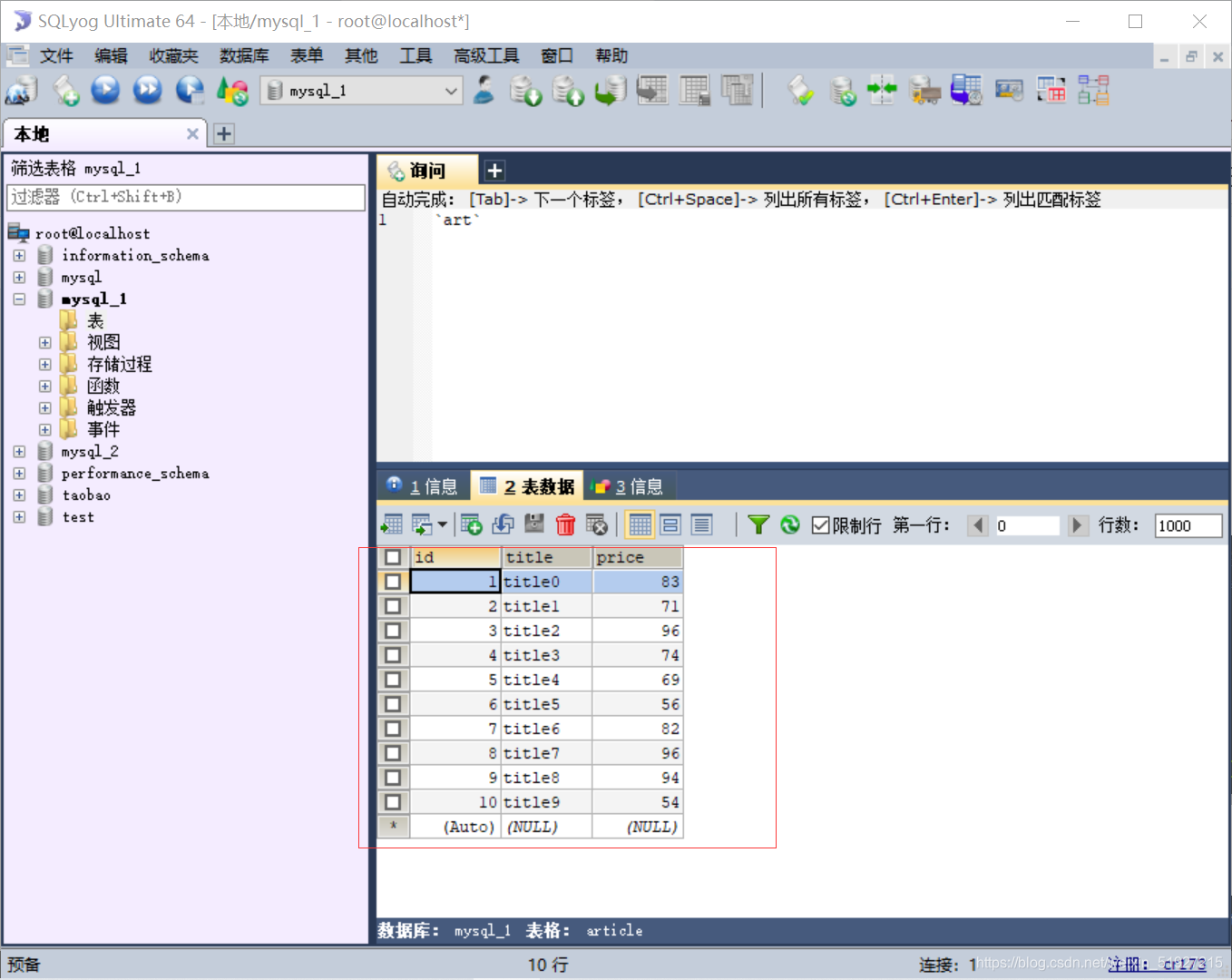Switch to the 3 信息 tab
Image resolution: width=1232 pixels, height=980 pixels.
coord(628,486)
